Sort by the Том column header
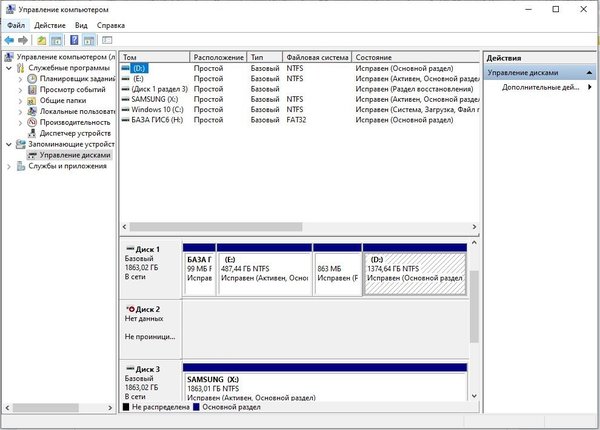The image size is (600, 430). pyautogui.click(x=155, y=57)
